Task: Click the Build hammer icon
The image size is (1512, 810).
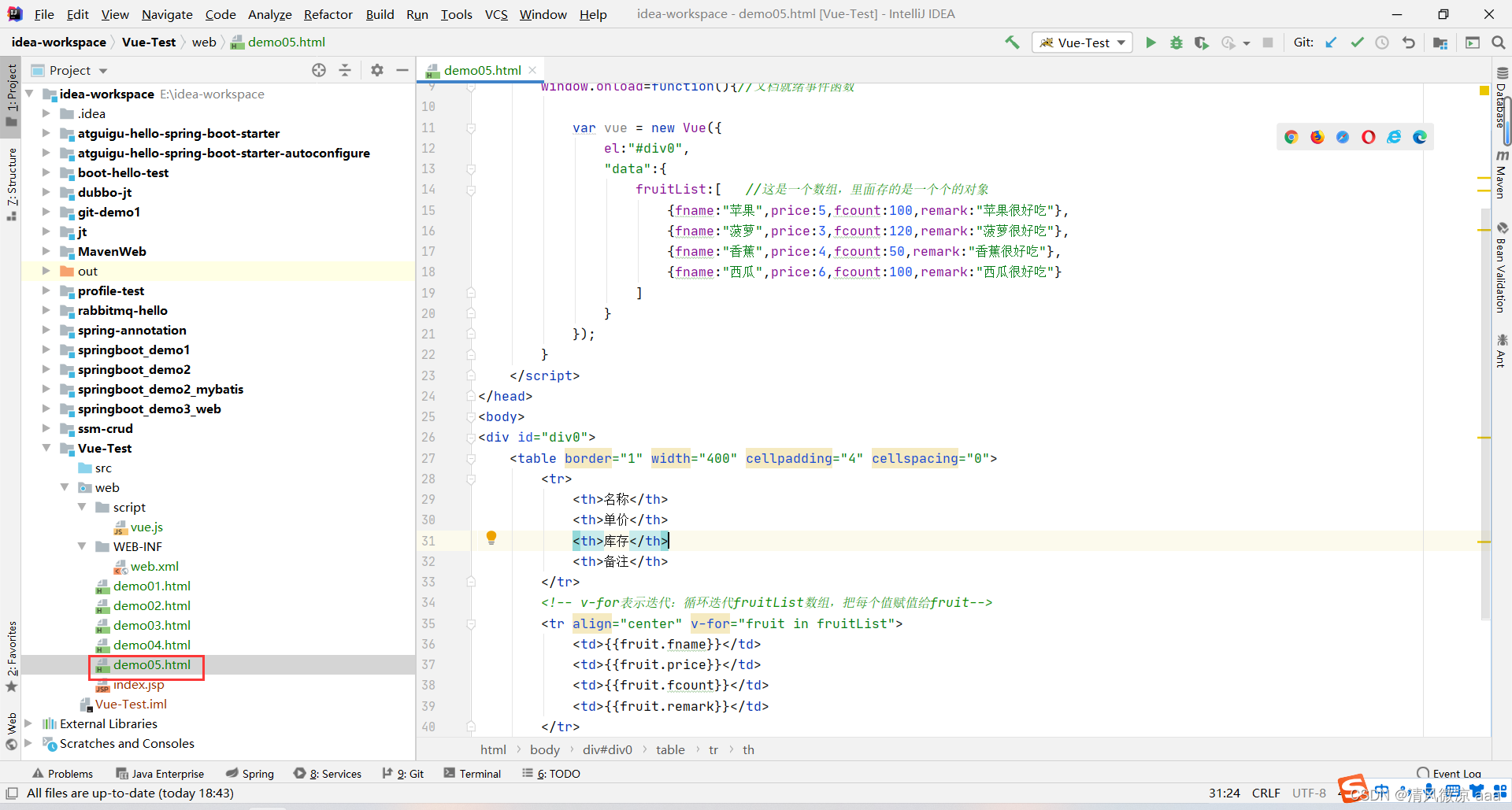Action: click(x=1012, y=43)
